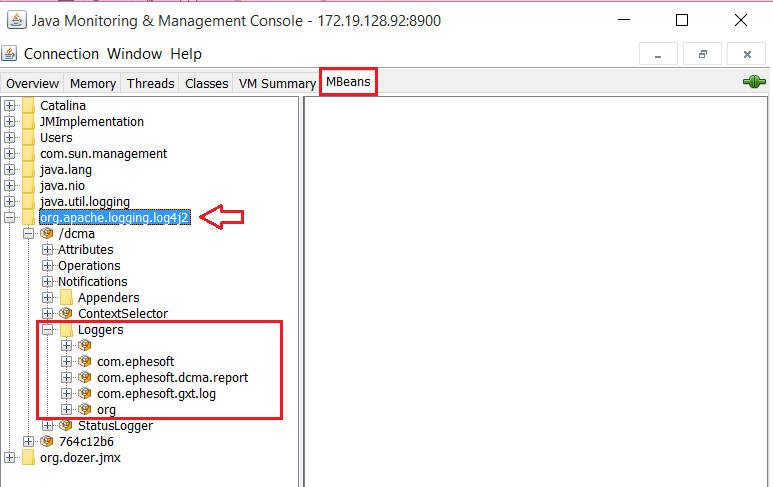Click the org.dozer.jmx folder icon

(29, 457)
